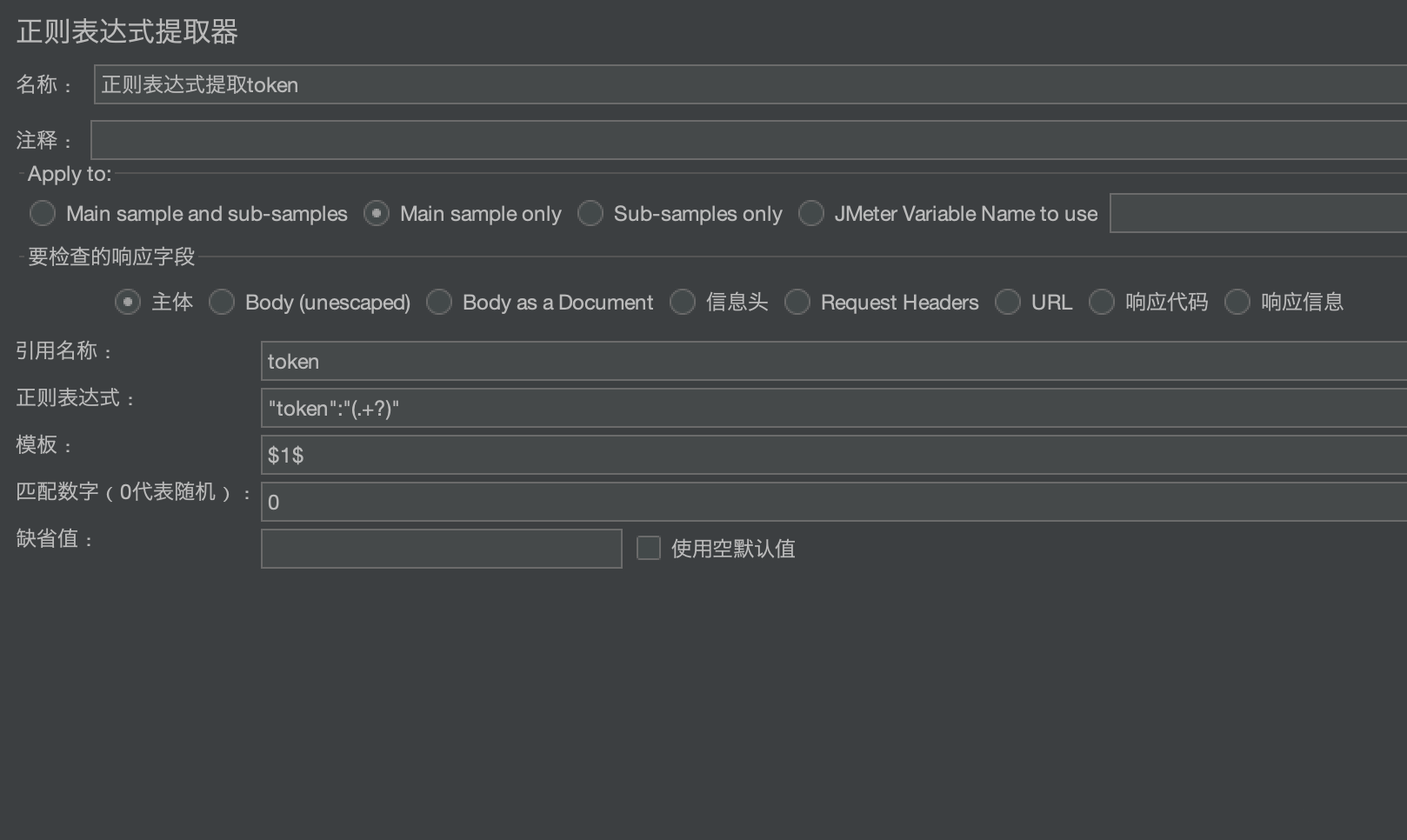Click the 正则表达式： label
1407x840 pixels.
[x=76, y=398]
